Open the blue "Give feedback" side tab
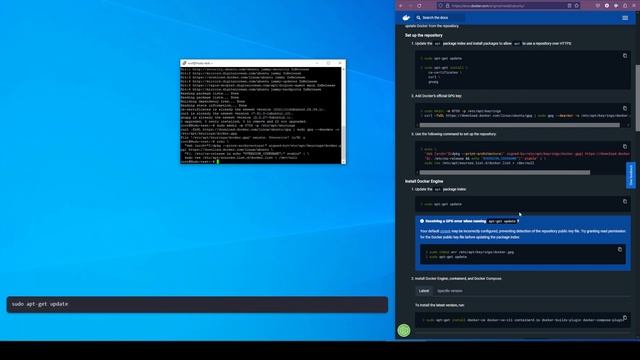This screenshot has height=360, width=640. pos(631,176)
